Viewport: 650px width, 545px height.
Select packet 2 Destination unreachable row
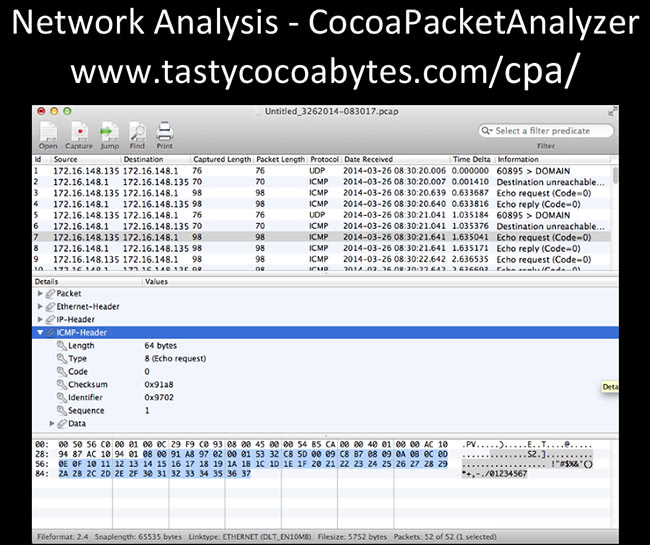click(x=321, y=182)
